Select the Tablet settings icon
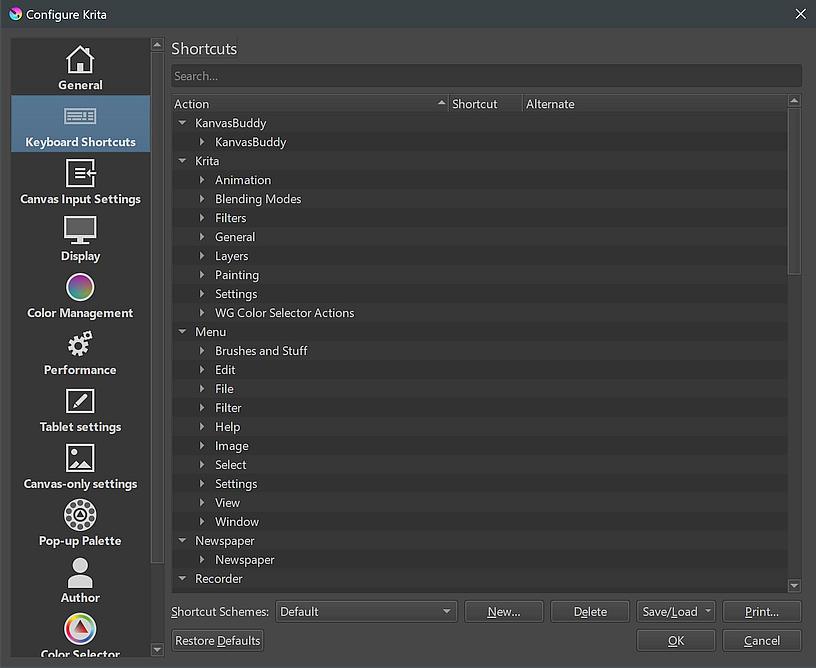 click(x=80, y=402)
